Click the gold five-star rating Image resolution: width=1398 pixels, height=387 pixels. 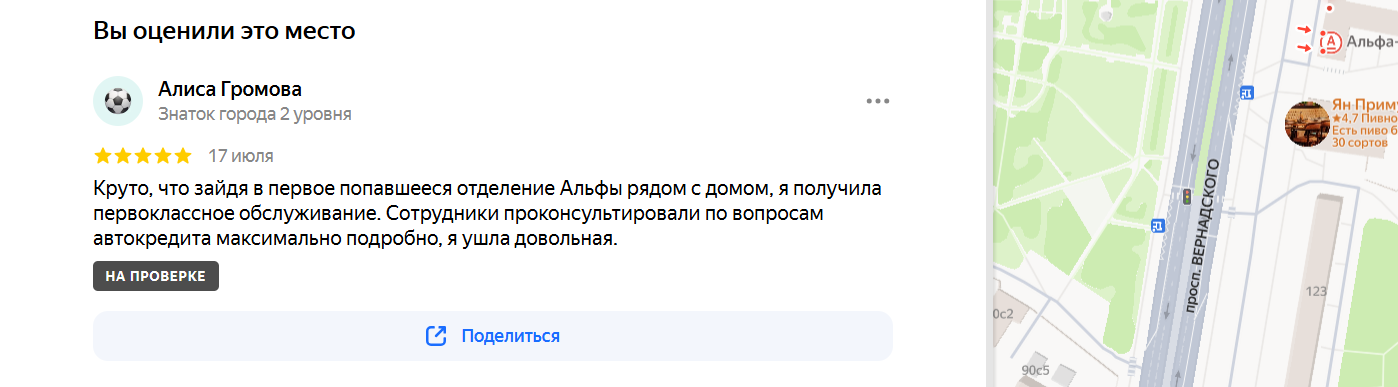coord(142,156)
